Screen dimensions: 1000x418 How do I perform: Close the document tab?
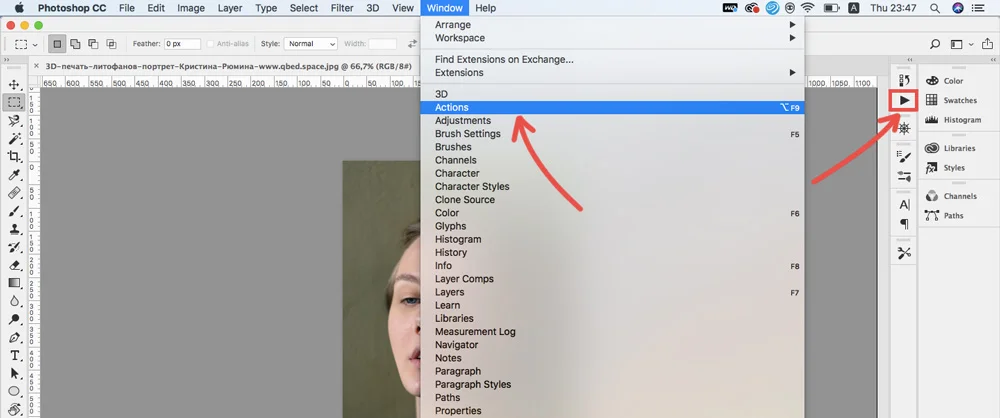(x=36, y=66)
